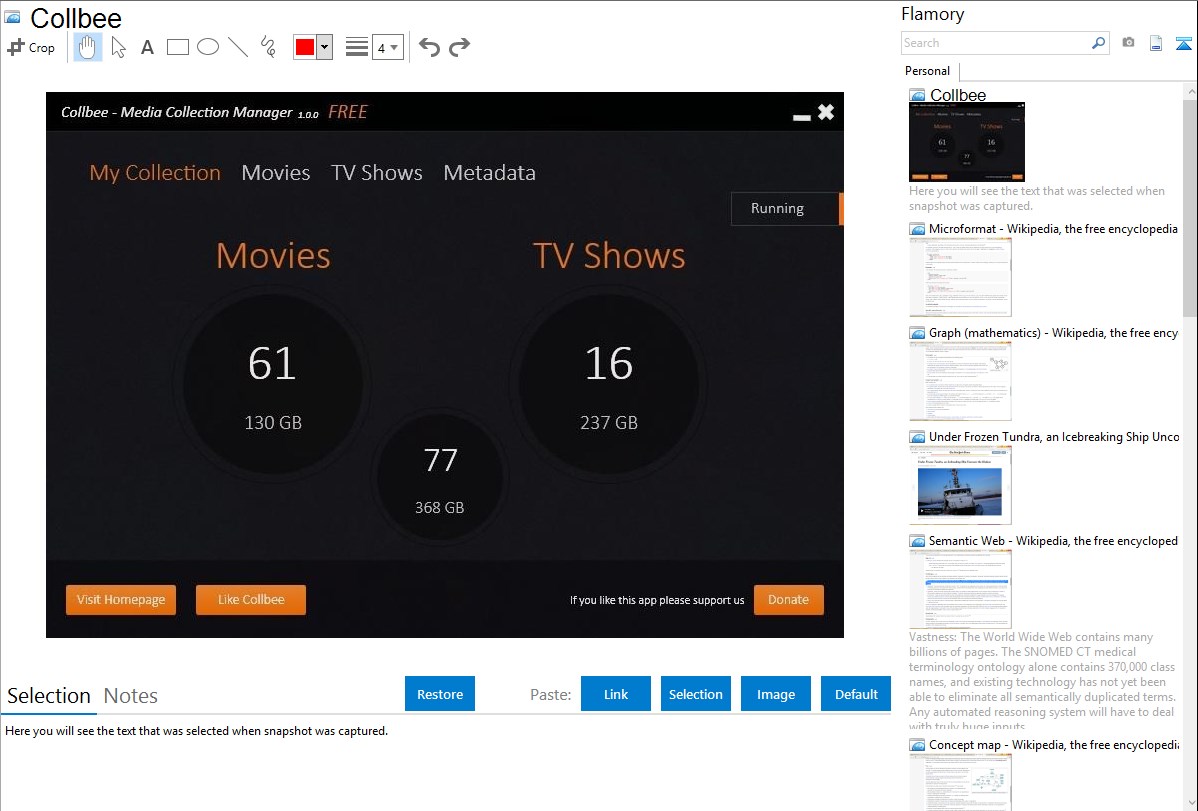Screen dimensions: 1198x811
Task: Open the Concept map snapshot thumbnail
Action: click(x=960, y=782)
